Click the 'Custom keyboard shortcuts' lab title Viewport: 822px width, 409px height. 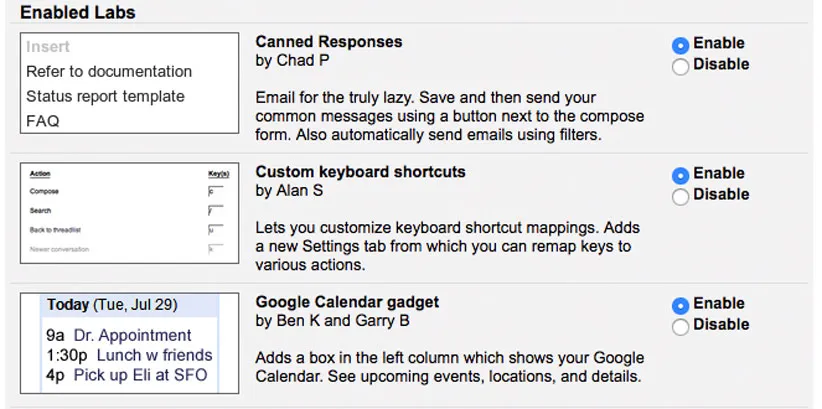pyautogui.click(x=360, y=172)
